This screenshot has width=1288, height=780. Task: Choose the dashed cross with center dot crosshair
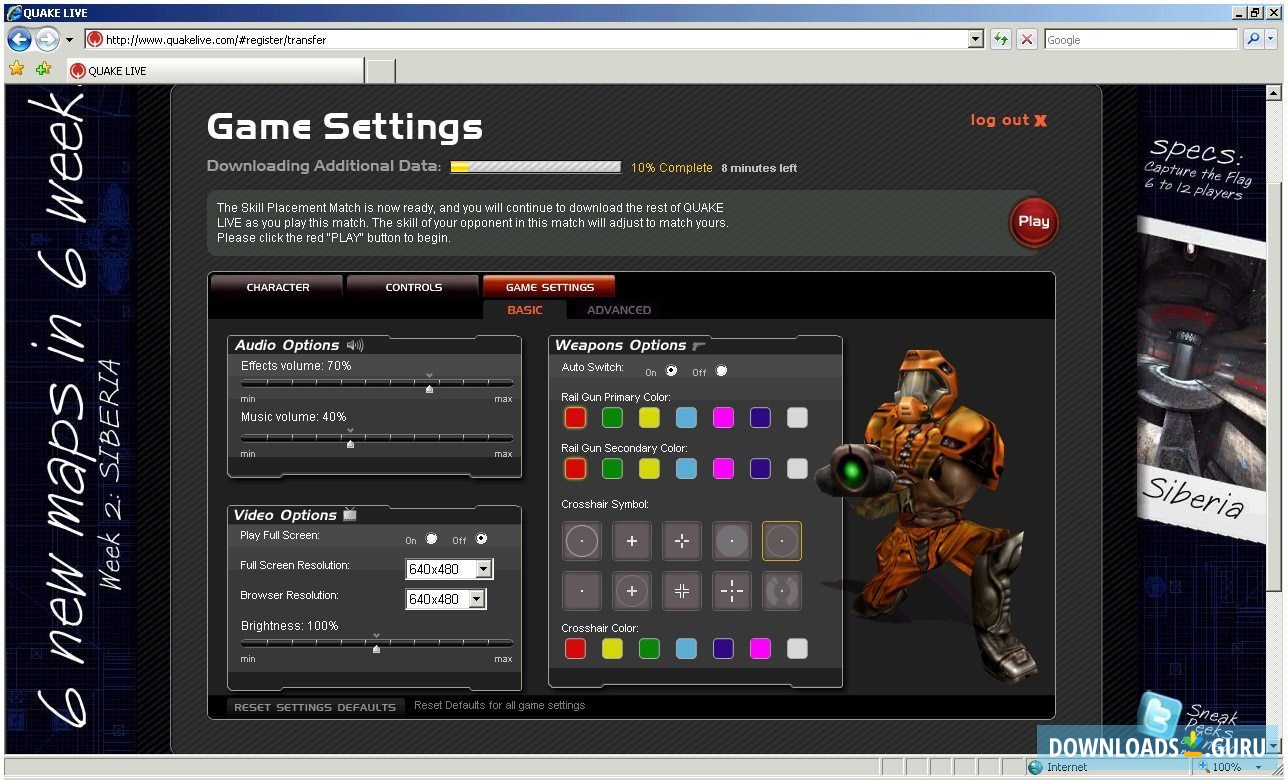tap(732, 591)
